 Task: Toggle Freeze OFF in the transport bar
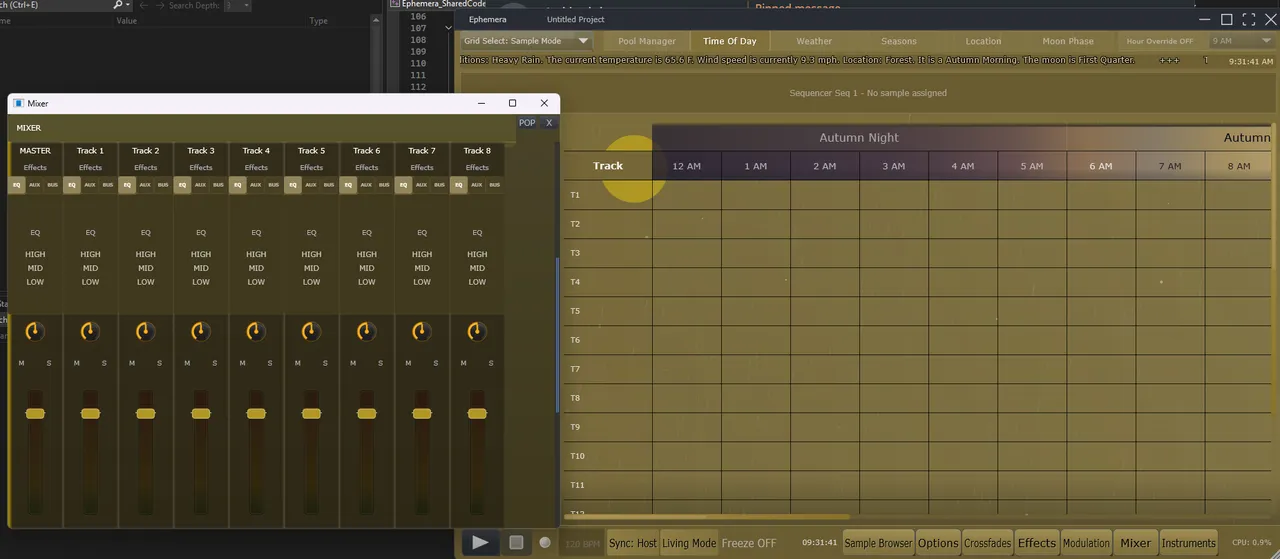tap(749, 543)
